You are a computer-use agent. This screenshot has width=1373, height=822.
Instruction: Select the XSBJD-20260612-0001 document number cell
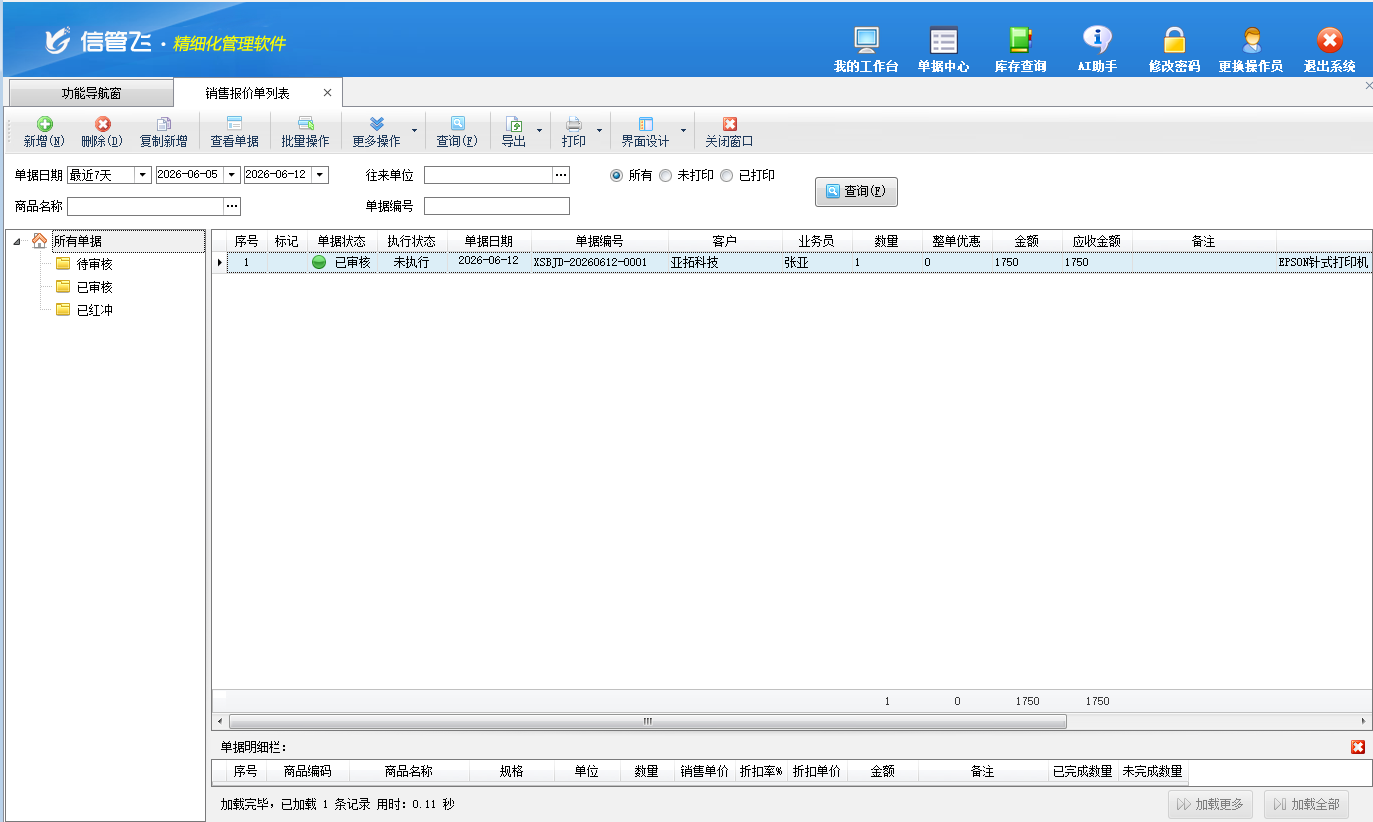[x=600, y=262]
